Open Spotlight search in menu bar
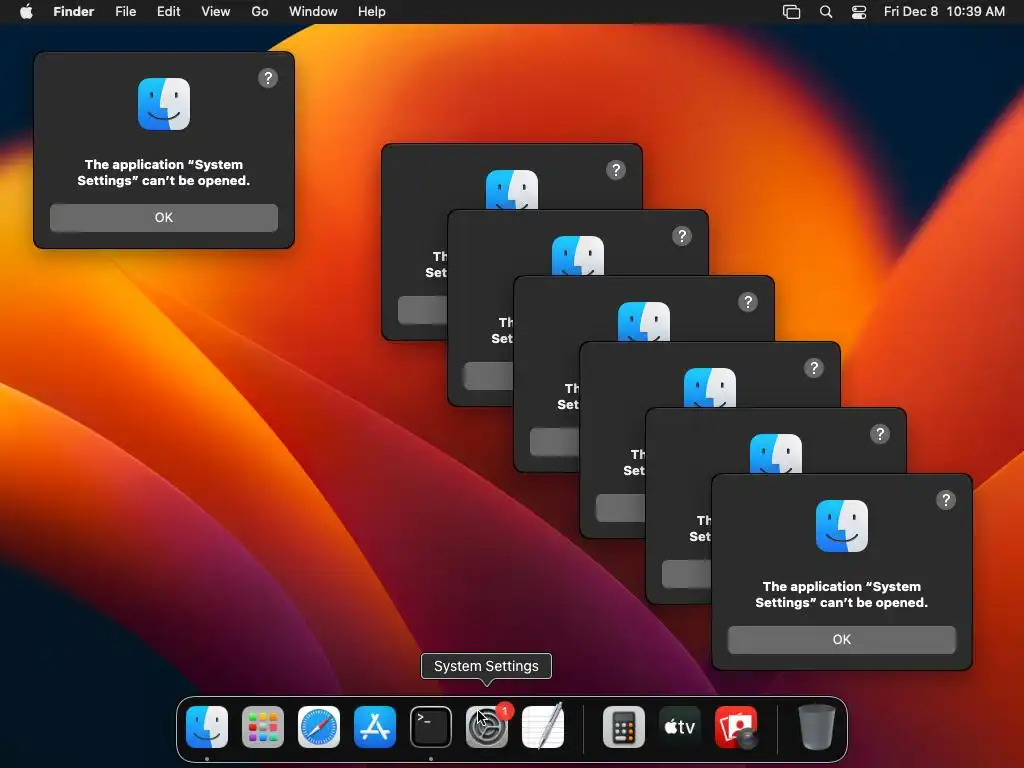 pyautogui.click(x=825, y=12)
